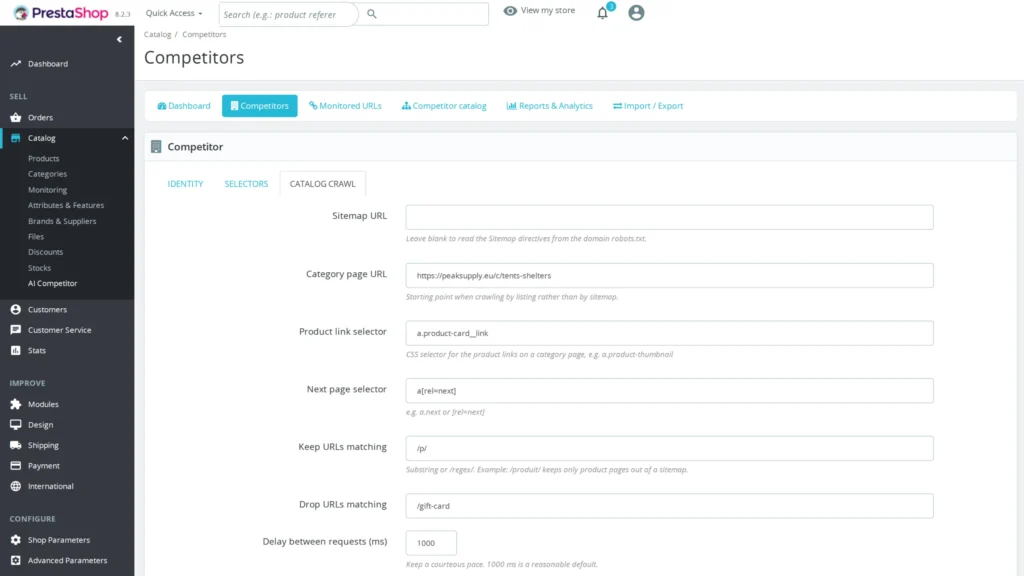Image resolution: width=1024 pixels, height=576 pixels.
Task: Open Shop Parameters text in sidebar
Action: (59, 540)
